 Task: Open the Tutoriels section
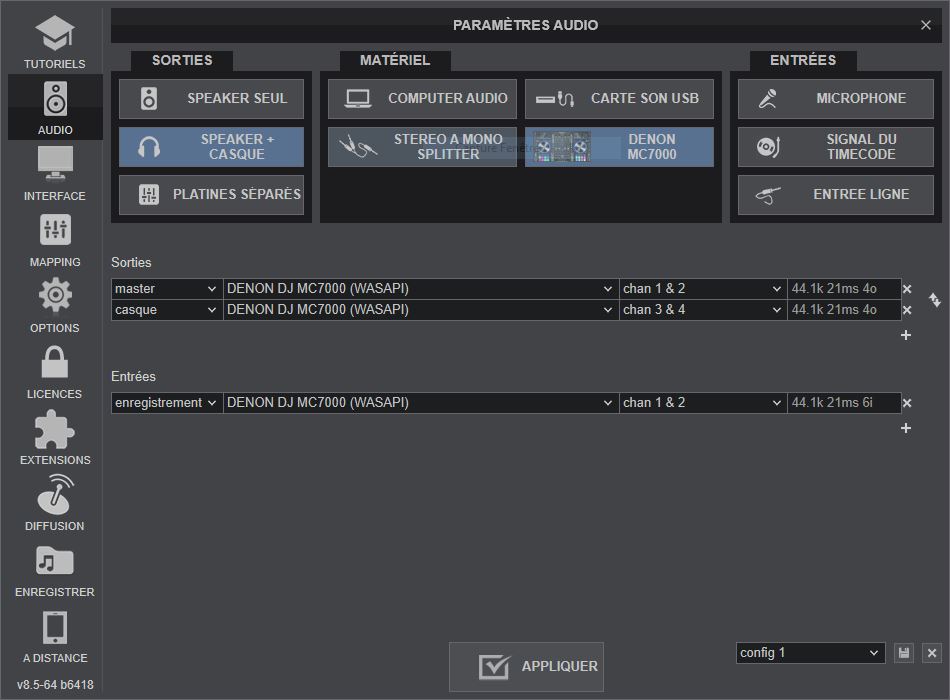(55, 41)
